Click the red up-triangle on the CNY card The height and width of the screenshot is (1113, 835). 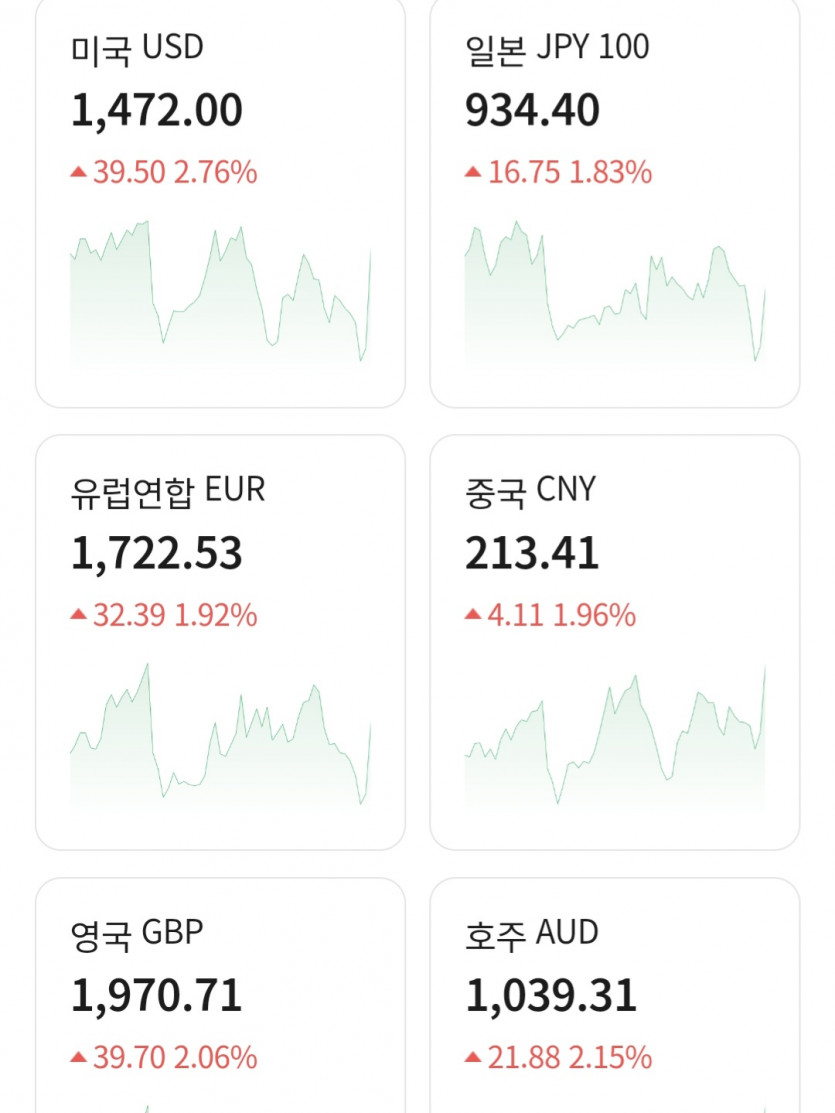click(473, 615)
